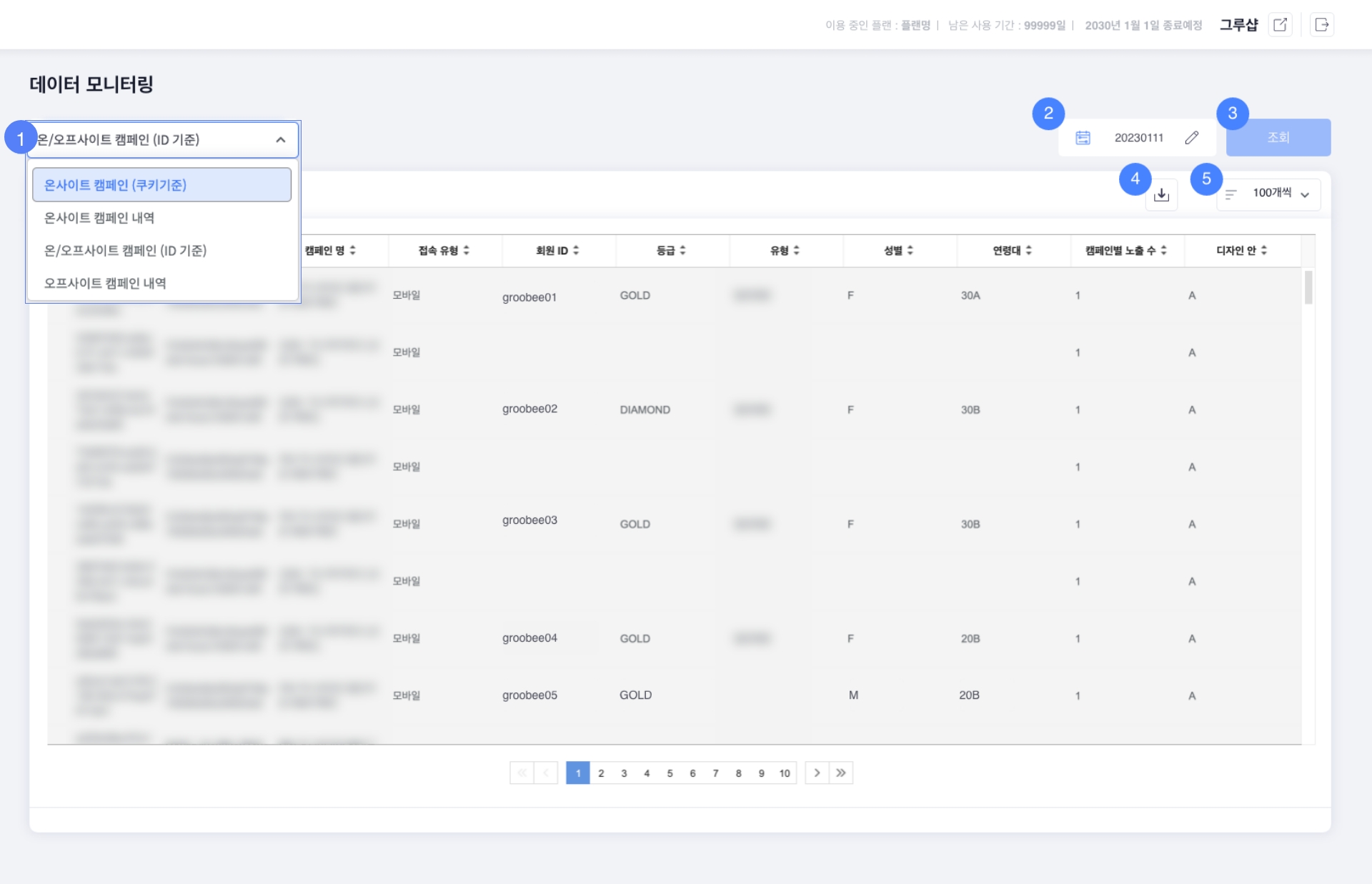
Task: Open the 100개씩 rows-per-page dropdown
Action: [x=1272, y=194]
